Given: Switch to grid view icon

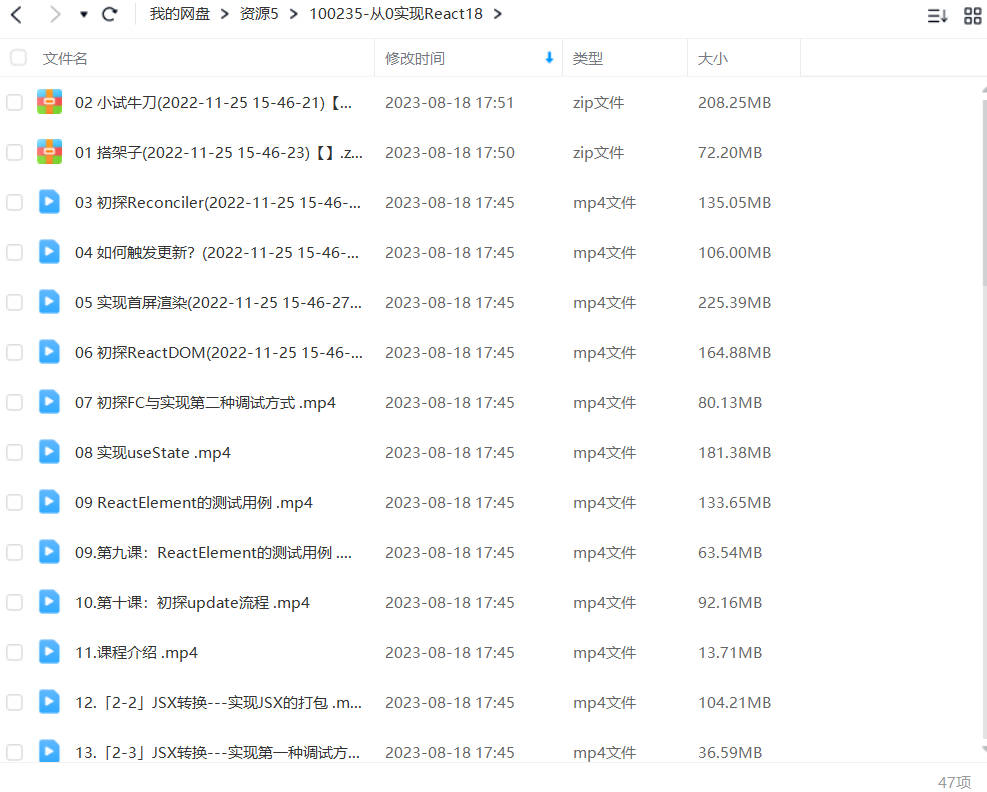Looking at the screenshot, I should pos(973,16).
